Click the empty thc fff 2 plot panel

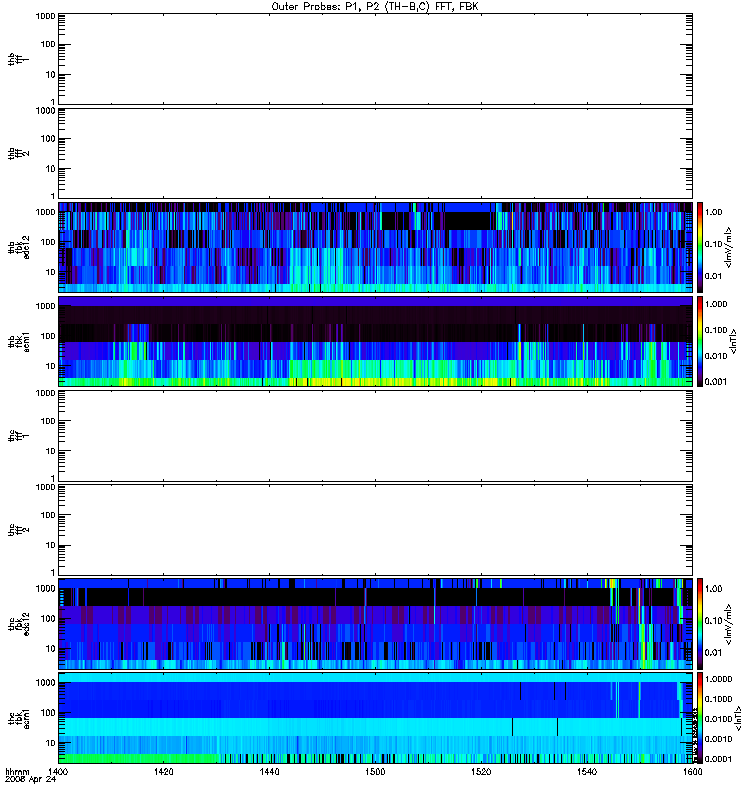376,530
